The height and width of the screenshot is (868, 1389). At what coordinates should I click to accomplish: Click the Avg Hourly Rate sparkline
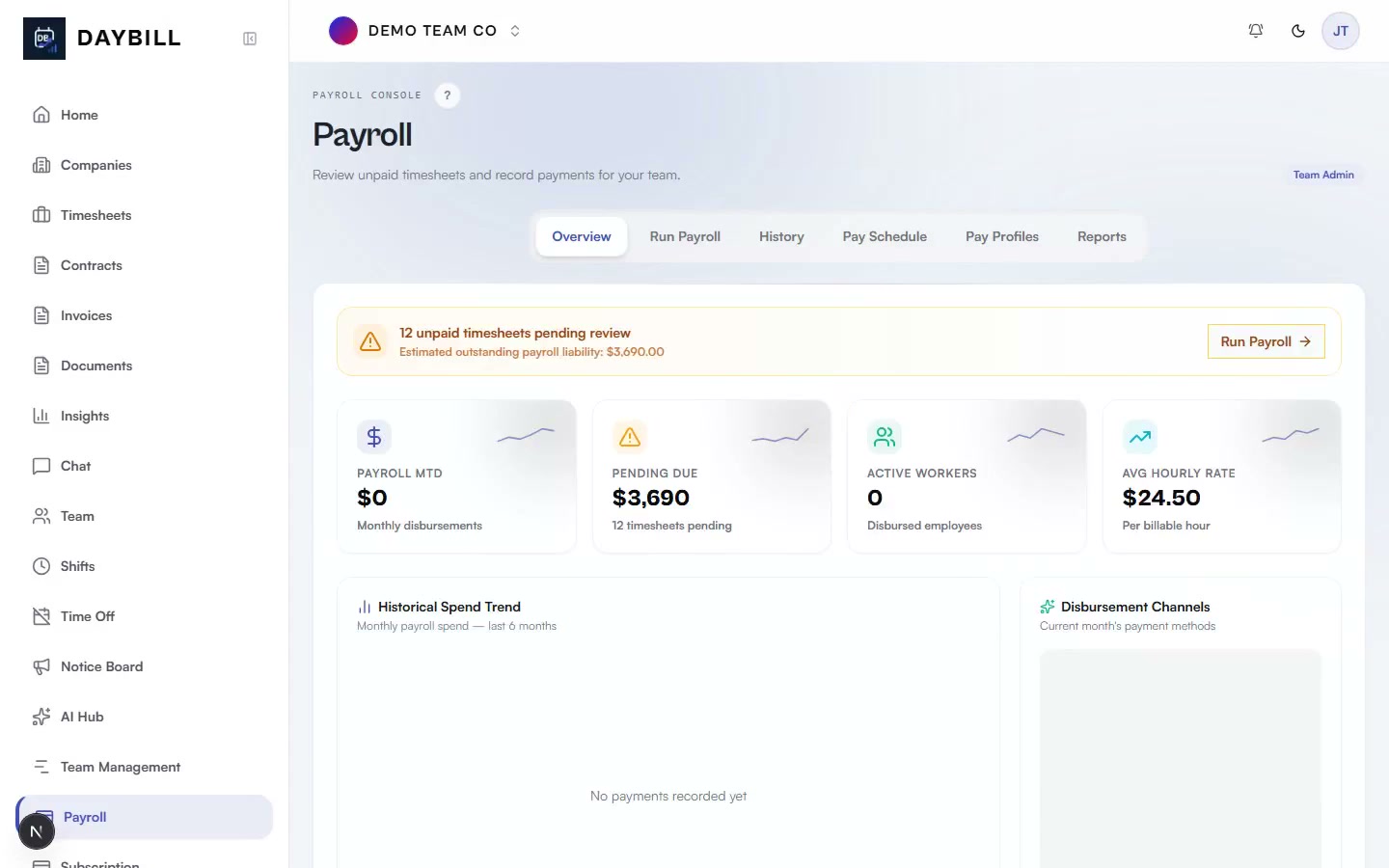(x=1291, y=436)
